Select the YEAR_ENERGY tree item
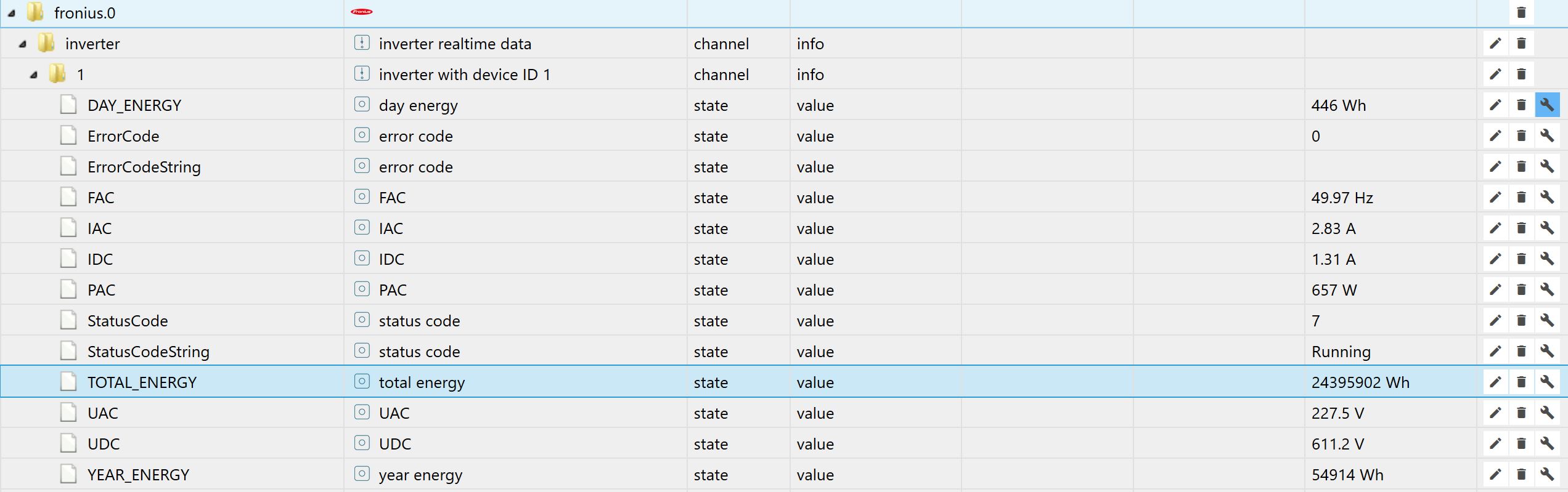The height and width of the screenshot is (492, 1568). point(138,475)
